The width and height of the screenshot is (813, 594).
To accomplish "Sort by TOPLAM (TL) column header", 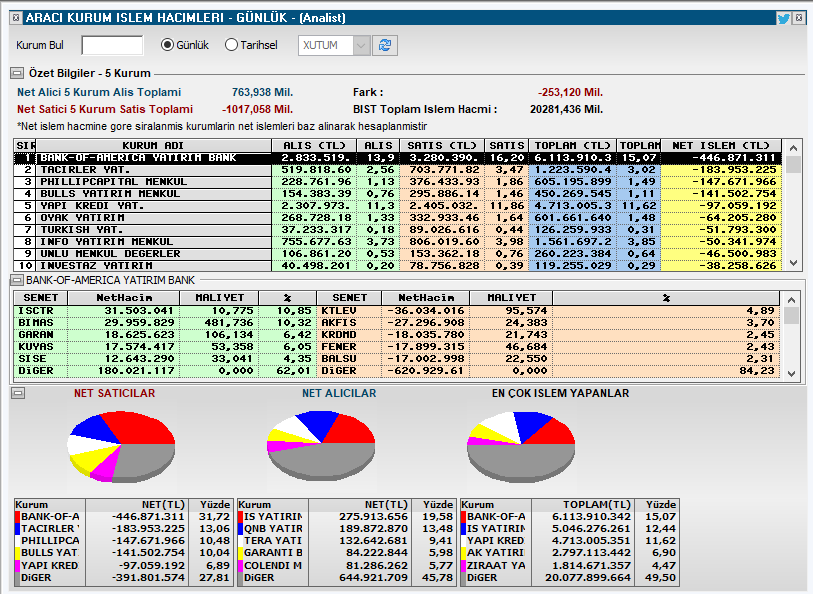I will click(x=572, y=146).
